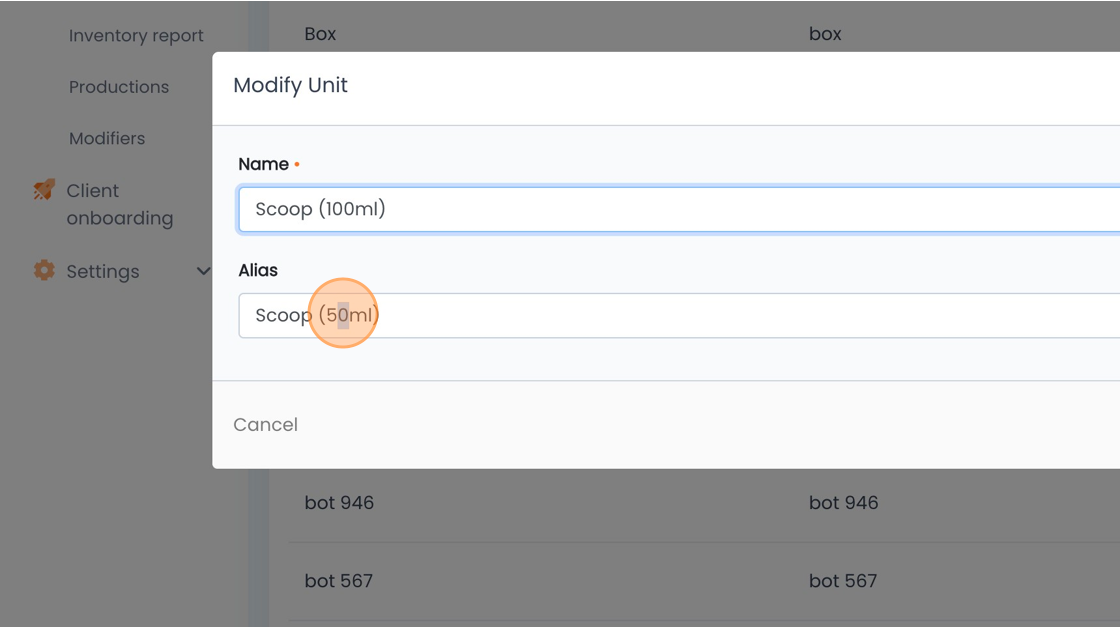Open Client onboarding section

pos(120,204)
